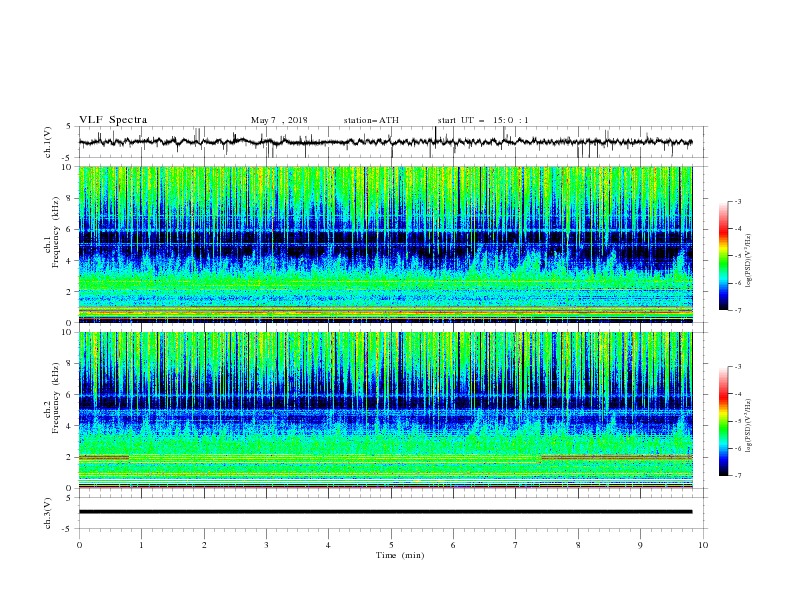
Task: Click the ch.1 spectrogram "4" kHz tick
Action: [70, 261]
